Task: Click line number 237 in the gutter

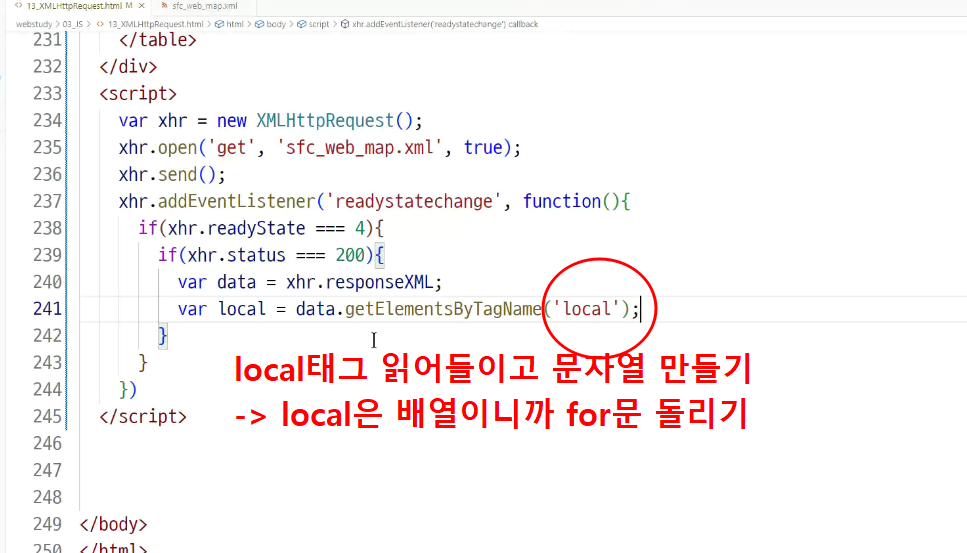Action: pos(47,202)
